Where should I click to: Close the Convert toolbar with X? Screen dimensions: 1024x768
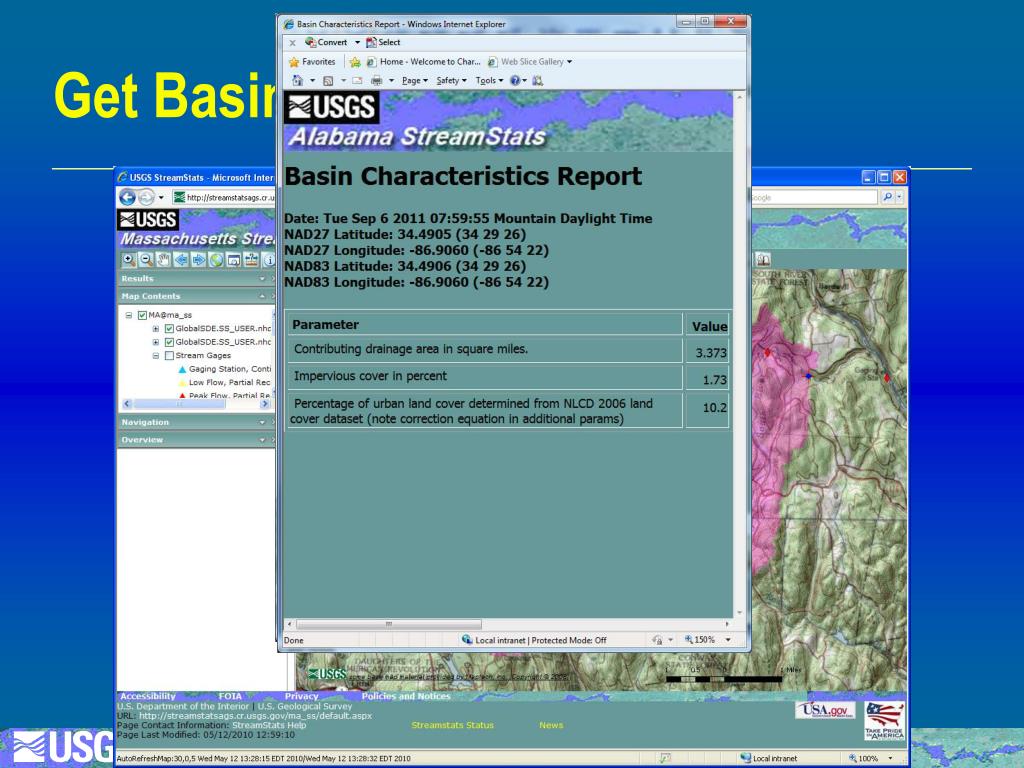click(x=293, y=42)
